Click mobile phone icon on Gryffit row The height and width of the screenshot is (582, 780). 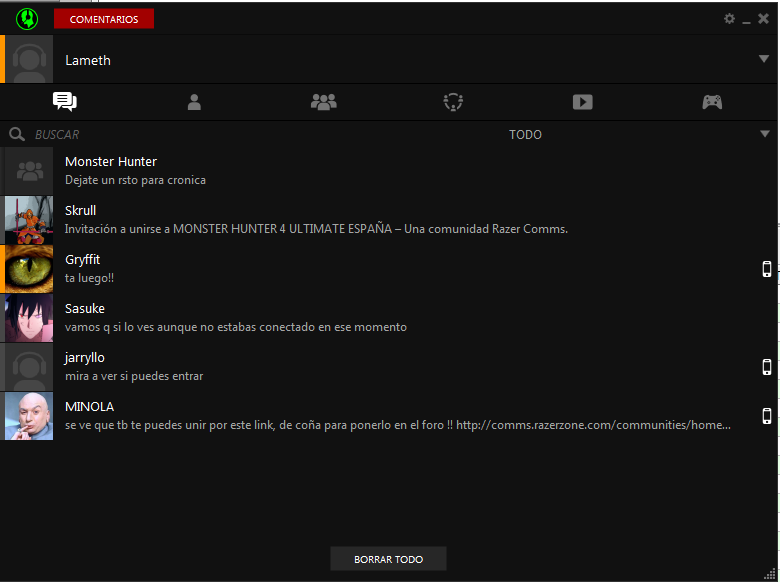767,269
